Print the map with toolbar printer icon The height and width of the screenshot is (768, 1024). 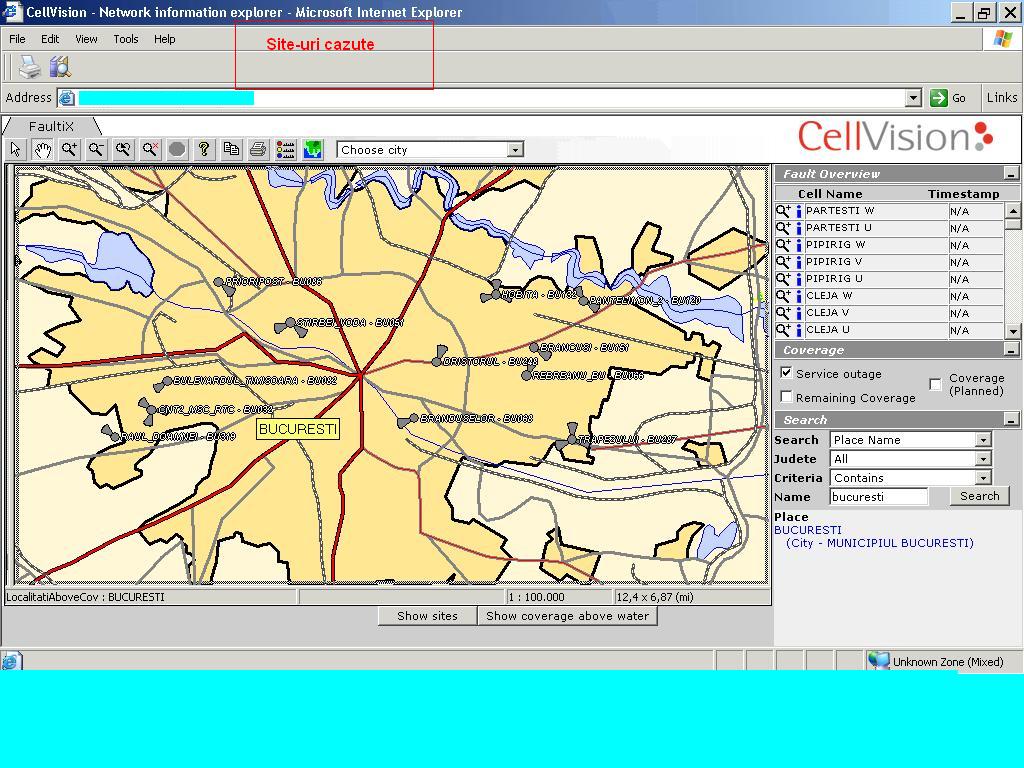point(258,150)
